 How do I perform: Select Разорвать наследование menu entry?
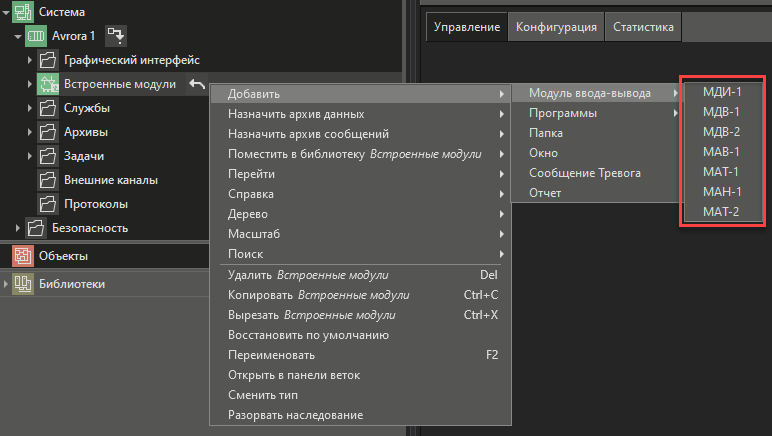tap(361, 415)
